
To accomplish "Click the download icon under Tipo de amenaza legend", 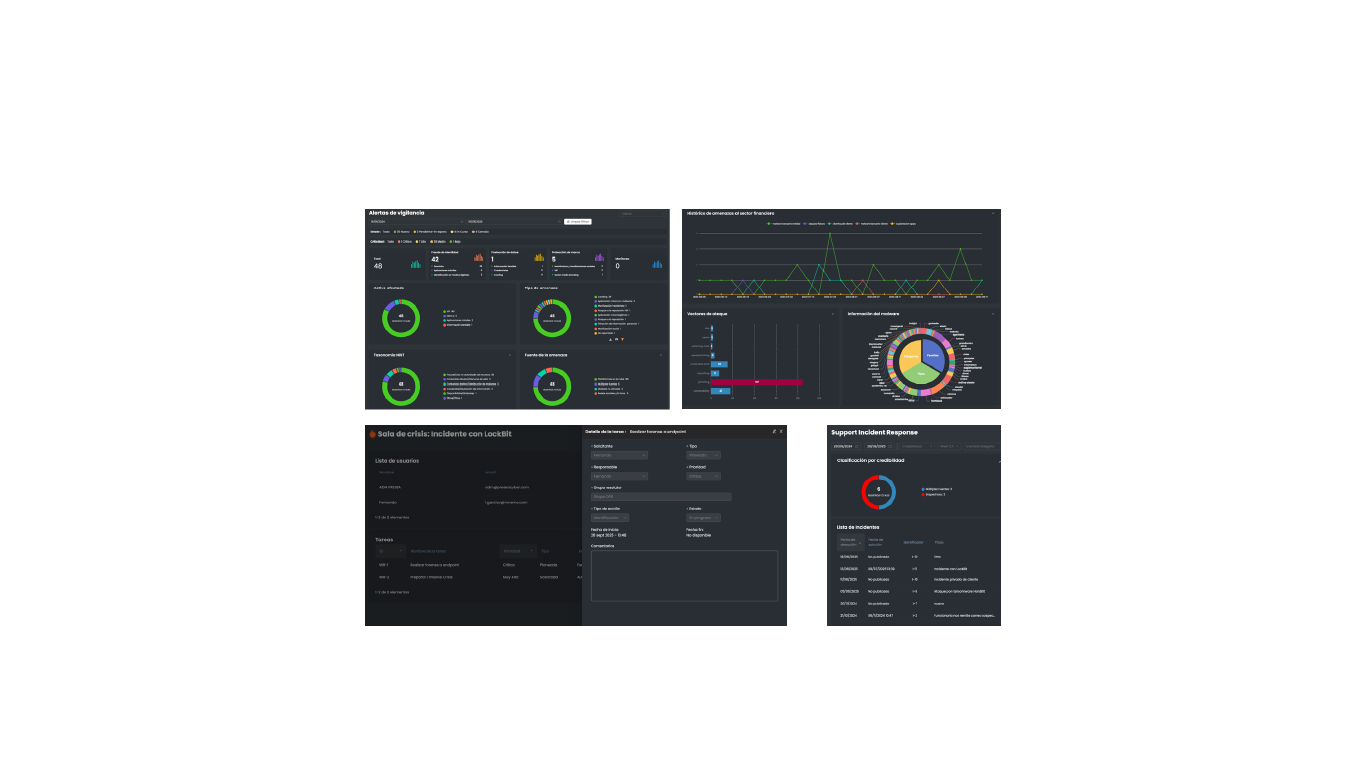I will coord(610,339).
